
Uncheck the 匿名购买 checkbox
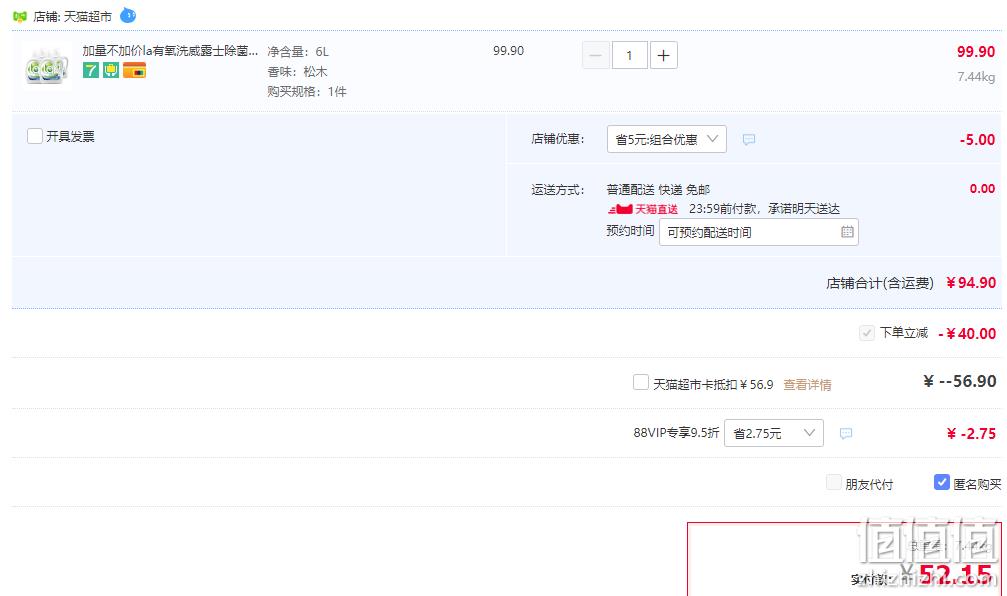941,483
